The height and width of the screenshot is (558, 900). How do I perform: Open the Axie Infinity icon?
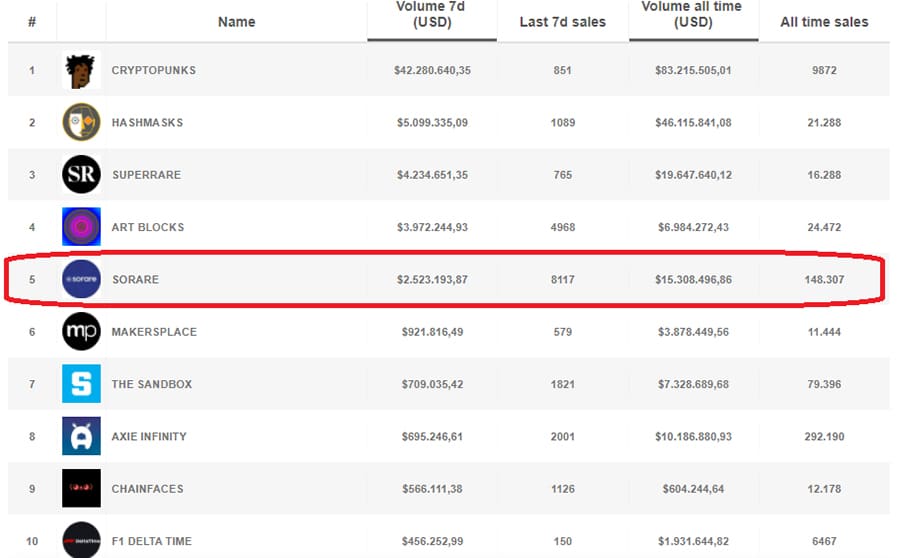(81, 436)
